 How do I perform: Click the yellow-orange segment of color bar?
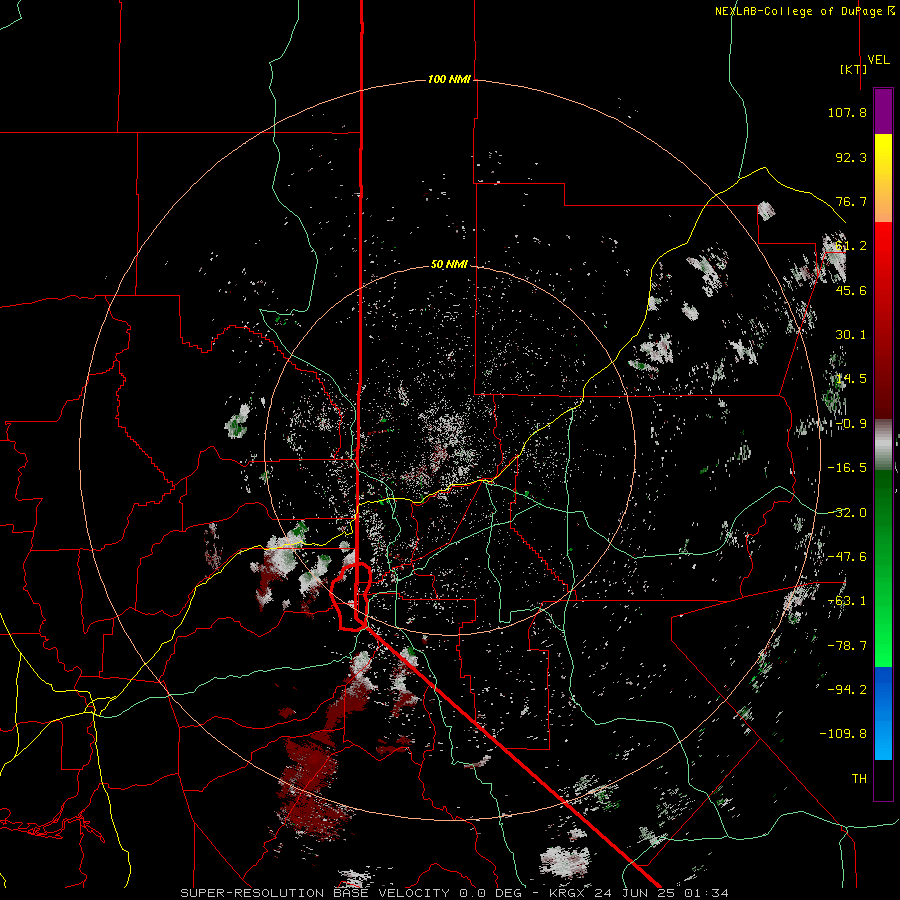(883, 178)
